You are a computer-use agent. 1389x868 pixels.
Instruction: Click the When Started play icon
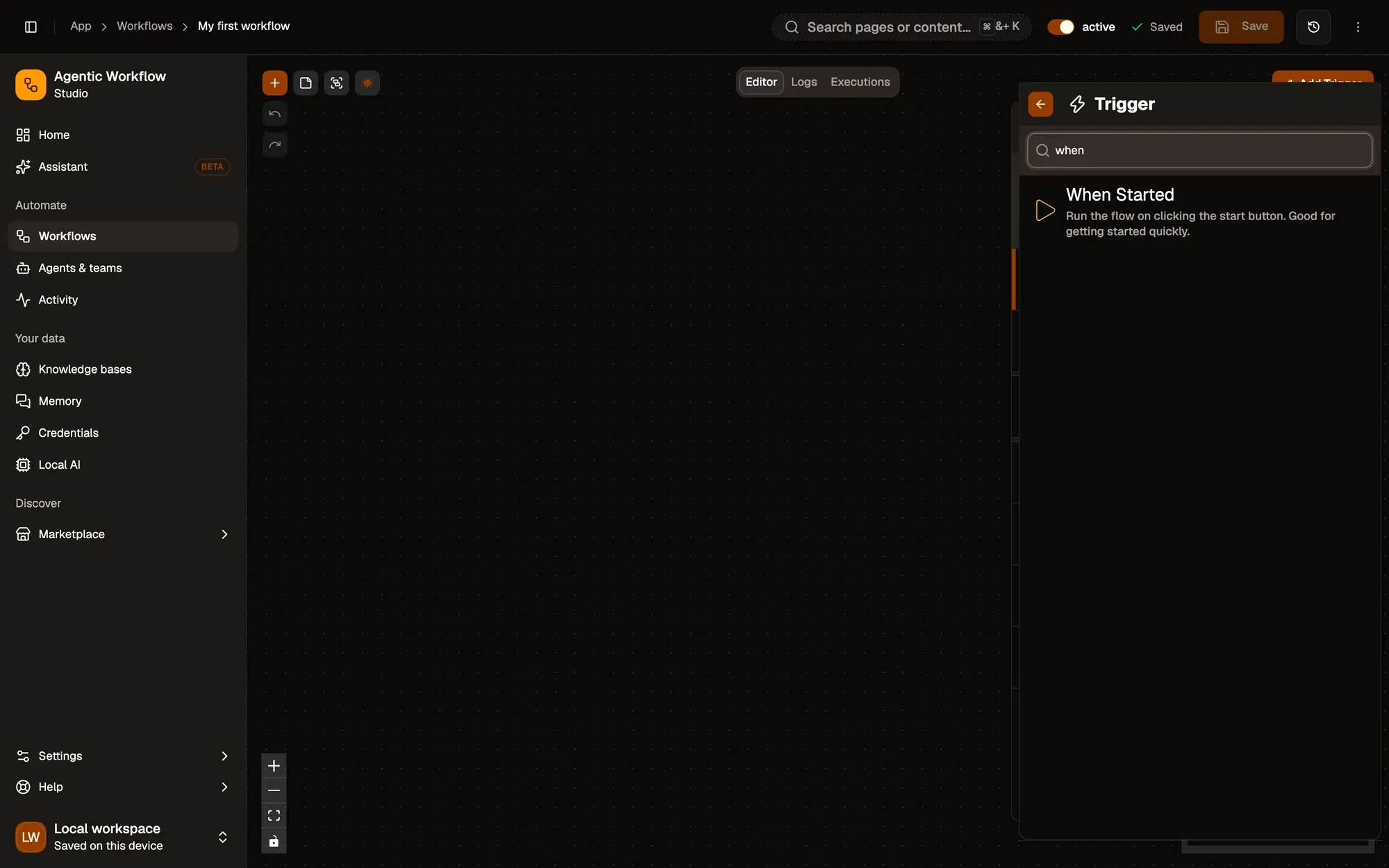point(1045,210)
